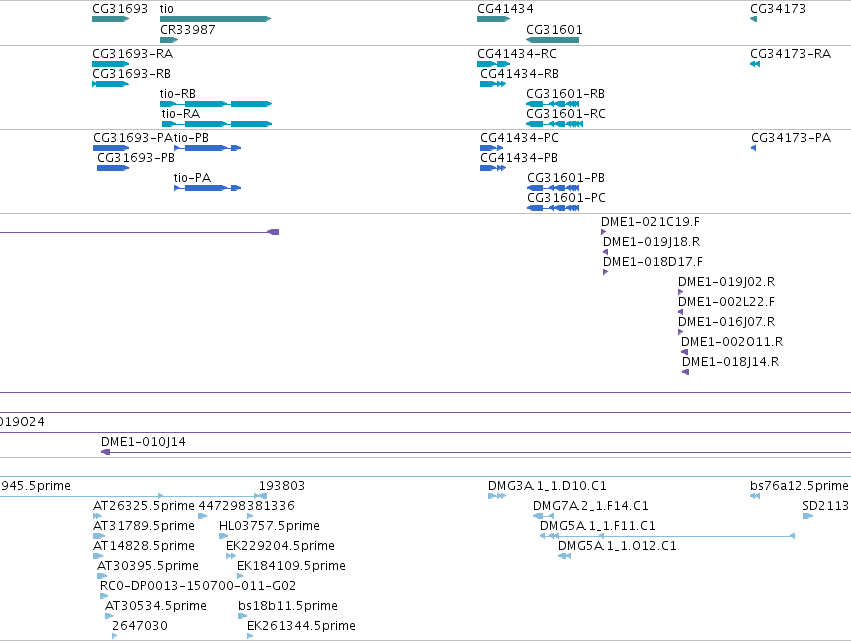Select EST AT30534.5prime
The height and width of the screenshot is (641, 851).
(x=156, y=607)
